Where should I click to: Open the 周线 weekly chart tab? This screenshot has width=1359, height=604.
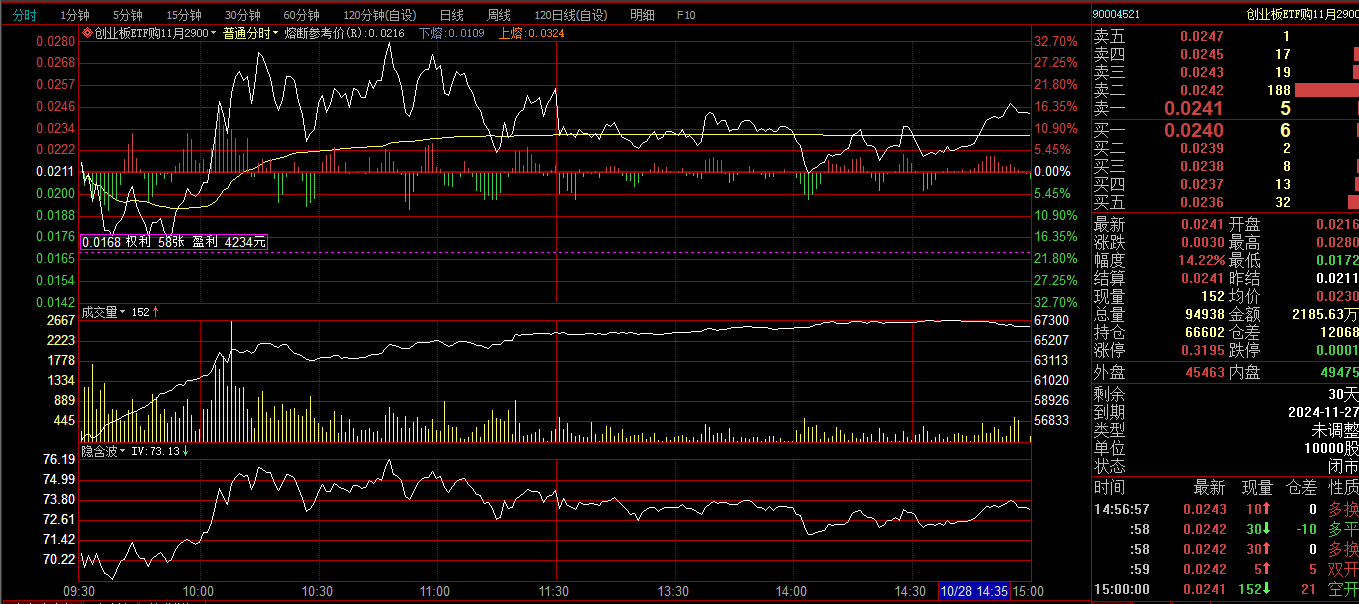tap(498, 15)
